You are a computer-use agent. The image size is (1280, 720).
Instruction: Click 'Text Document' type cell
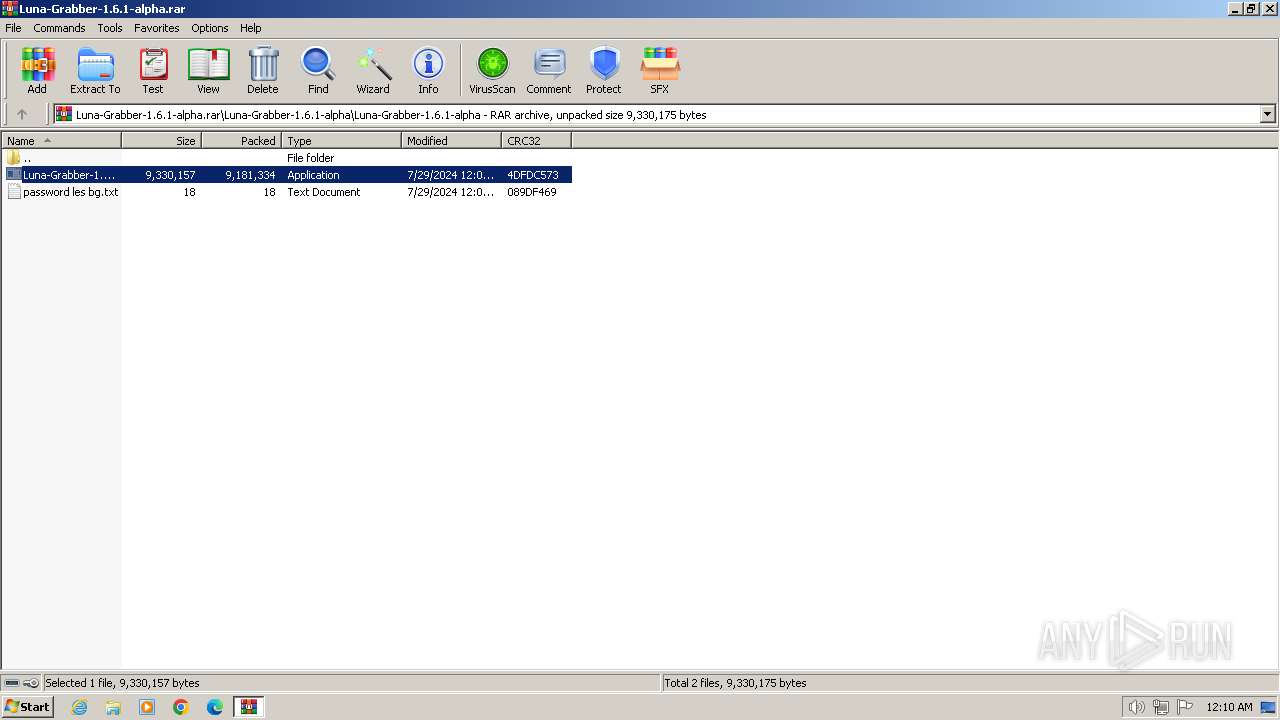324,192
